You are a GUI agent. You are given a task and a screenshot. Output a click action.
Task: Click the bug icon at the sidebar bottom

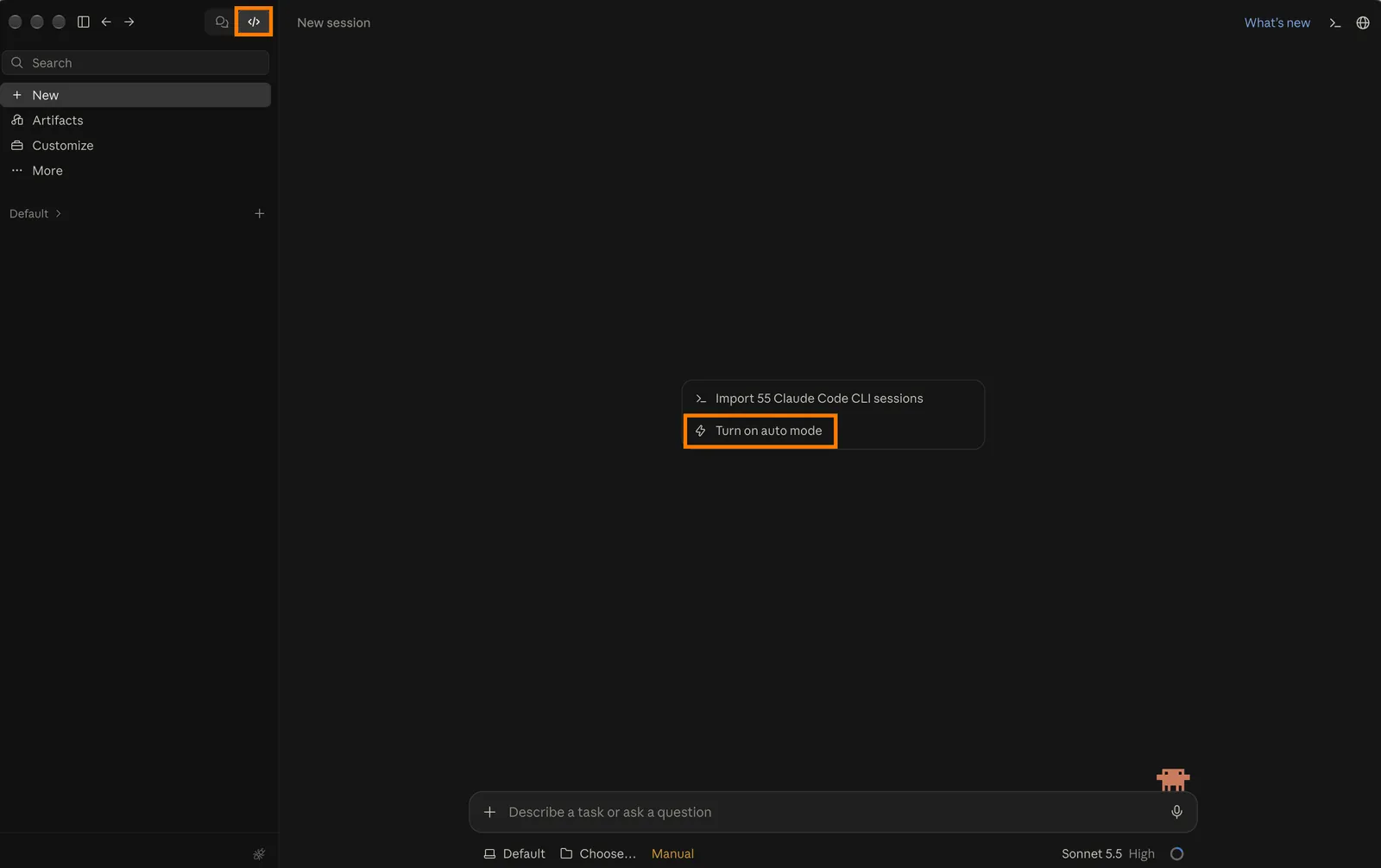[x=259, y=854]
